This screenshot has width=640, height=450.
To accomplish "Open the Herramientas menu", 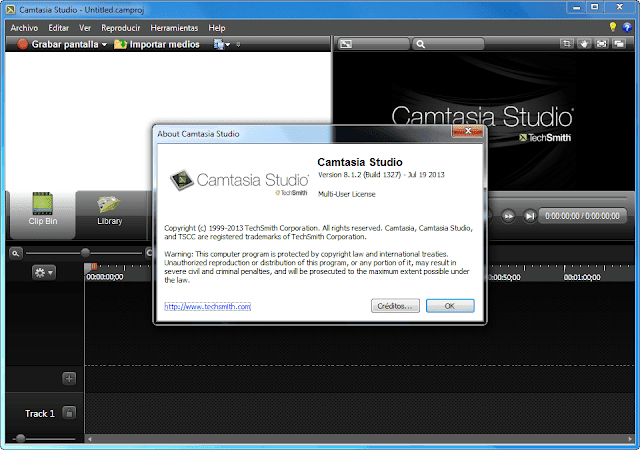I will pyautogui.click(x=174, y=28).
